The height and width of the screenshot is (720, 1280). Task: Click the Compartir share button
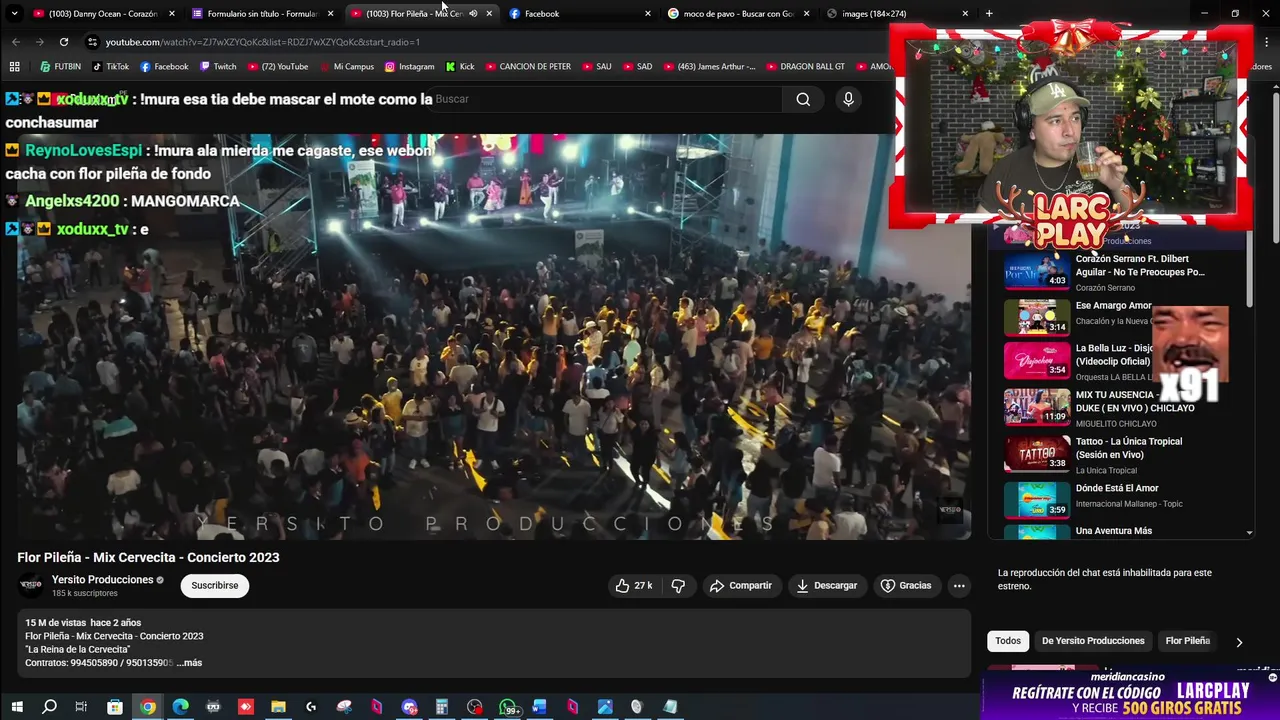(x=741, y=585)
